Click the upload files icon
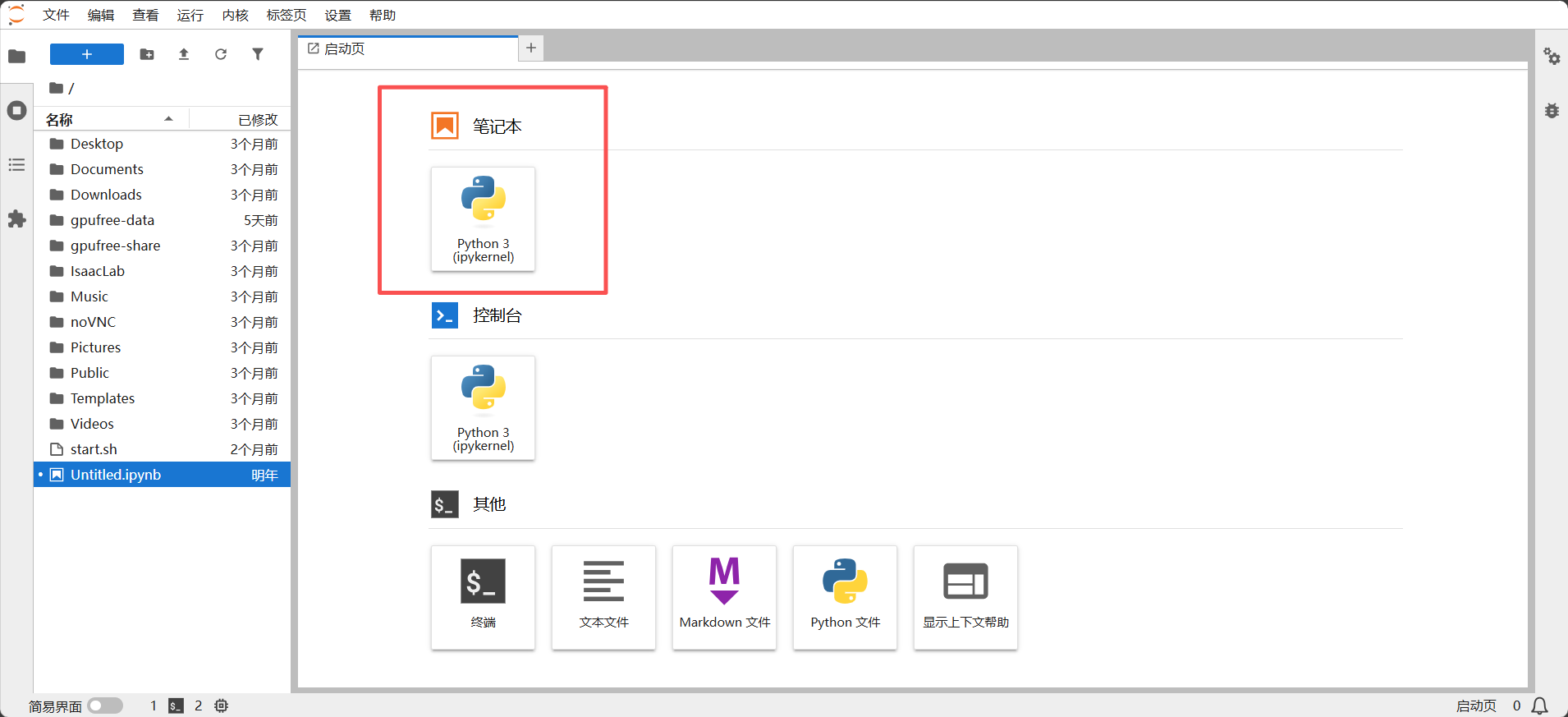This screenshot has height=717, width=1568. click(x=184, y=54)
